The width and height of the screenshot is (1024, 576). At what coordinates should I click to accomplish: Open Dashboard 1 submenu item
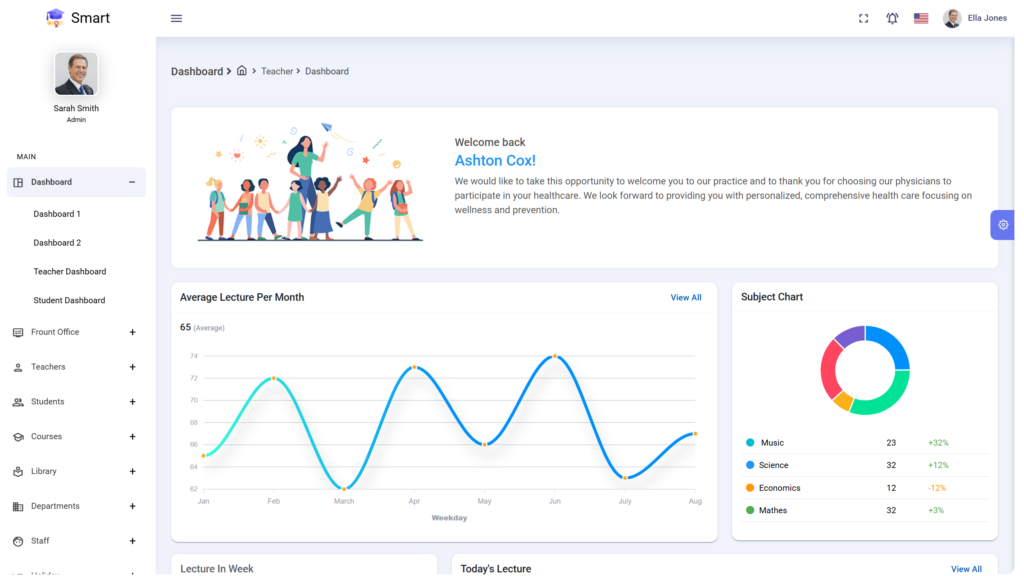click(x=57, y=214)
